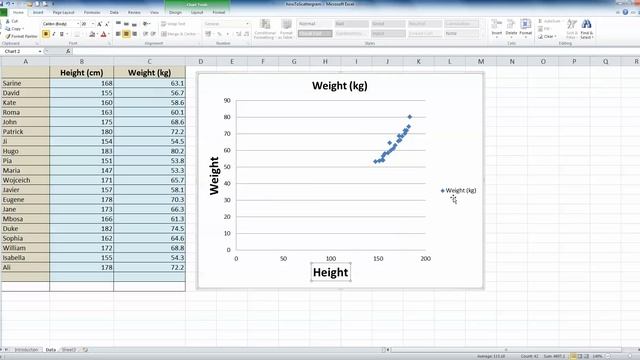
Task: Open the Home ribbon tab
Action: [18, 12]
